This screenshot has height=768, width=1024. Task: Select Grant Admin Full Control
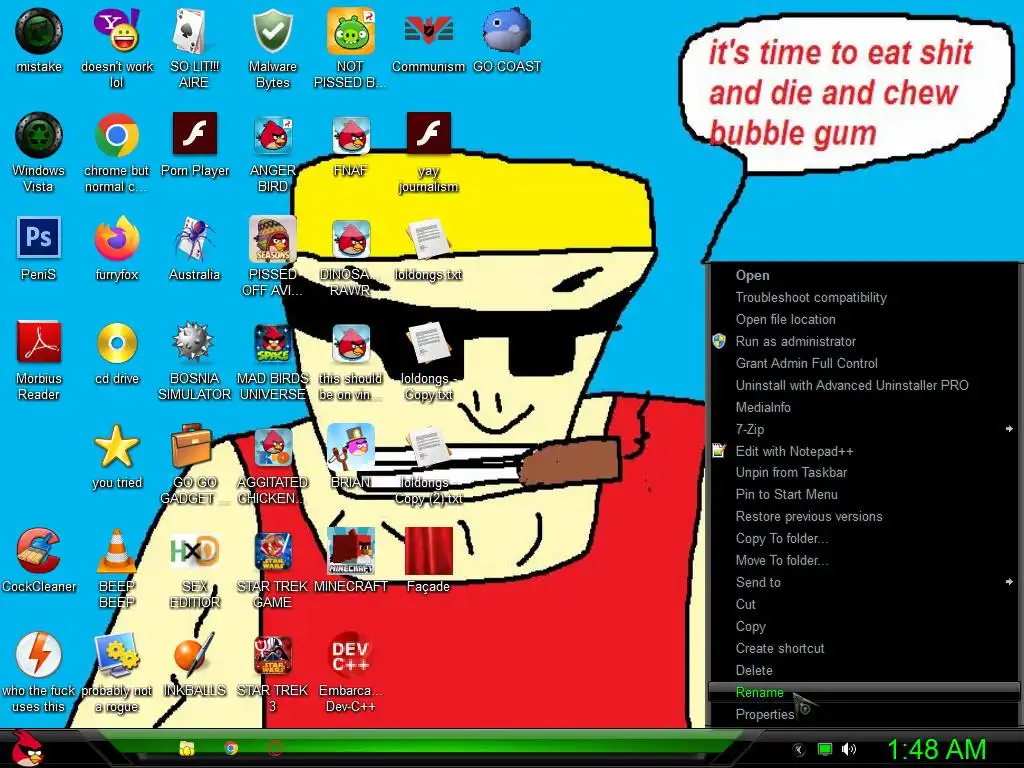click(863, 363)
